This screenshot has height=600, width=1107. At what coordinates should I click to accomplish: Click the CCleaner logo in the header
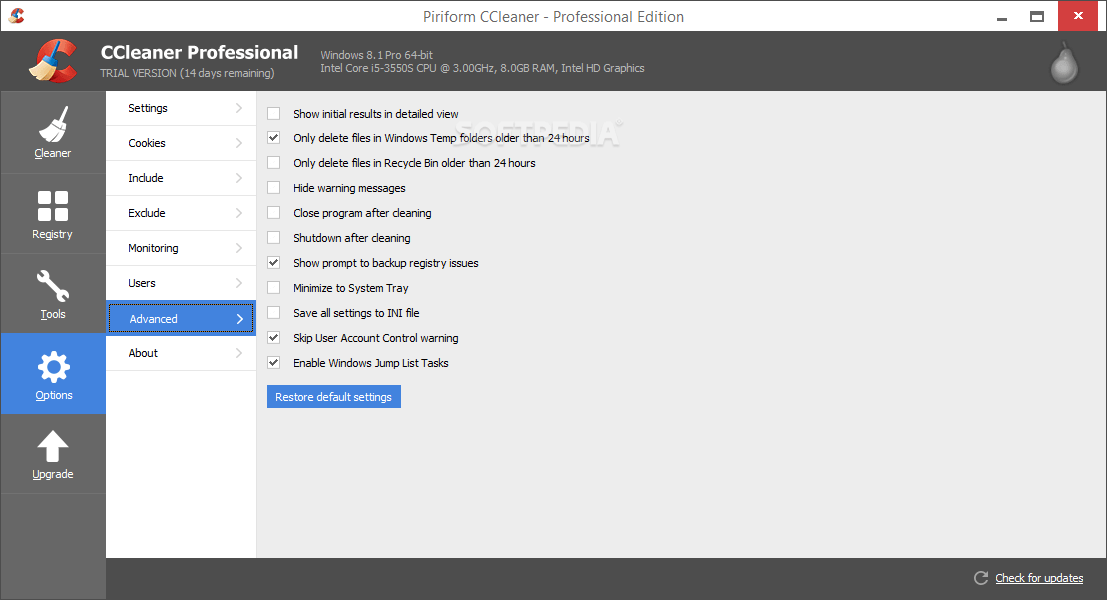click(50, 60)
